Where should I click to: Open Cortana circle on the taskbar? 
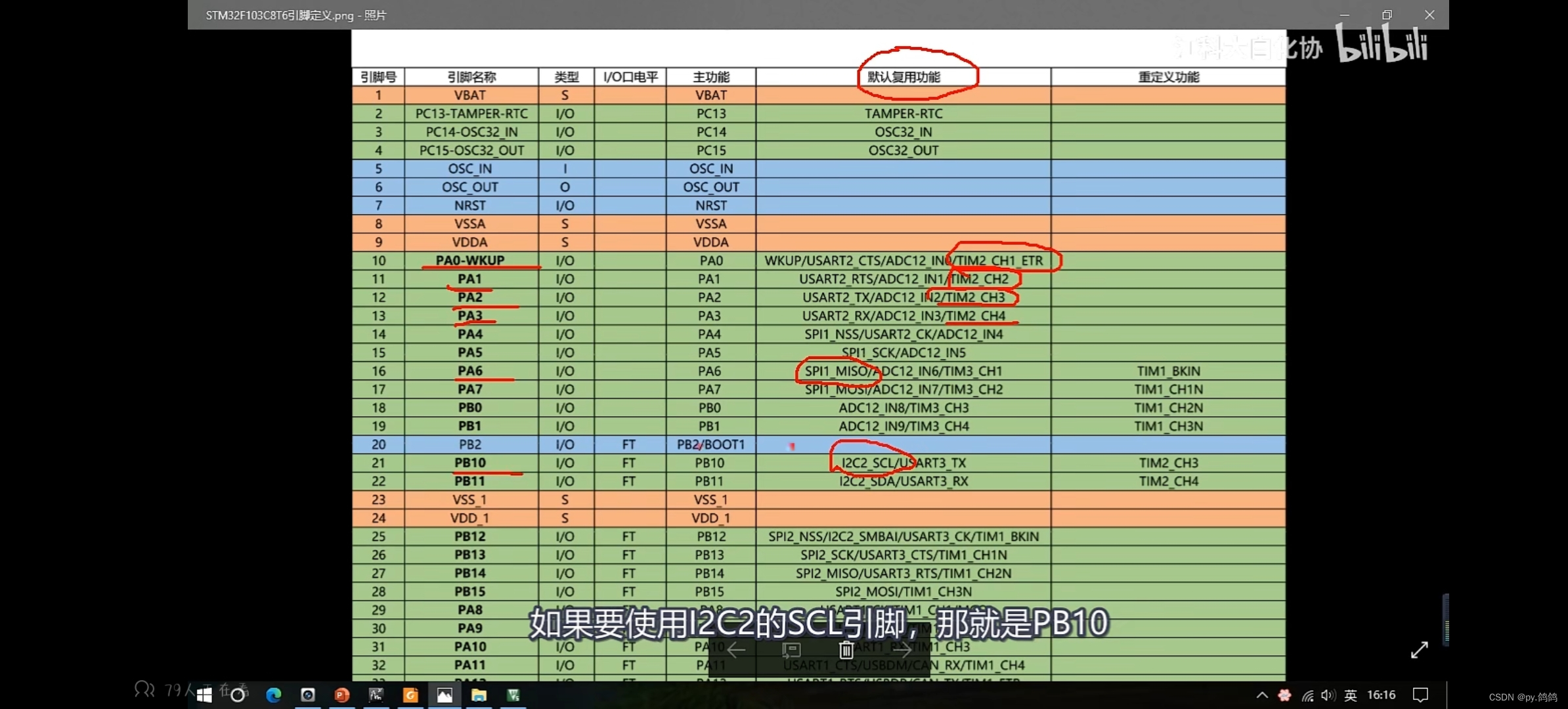tap(238, 695)
